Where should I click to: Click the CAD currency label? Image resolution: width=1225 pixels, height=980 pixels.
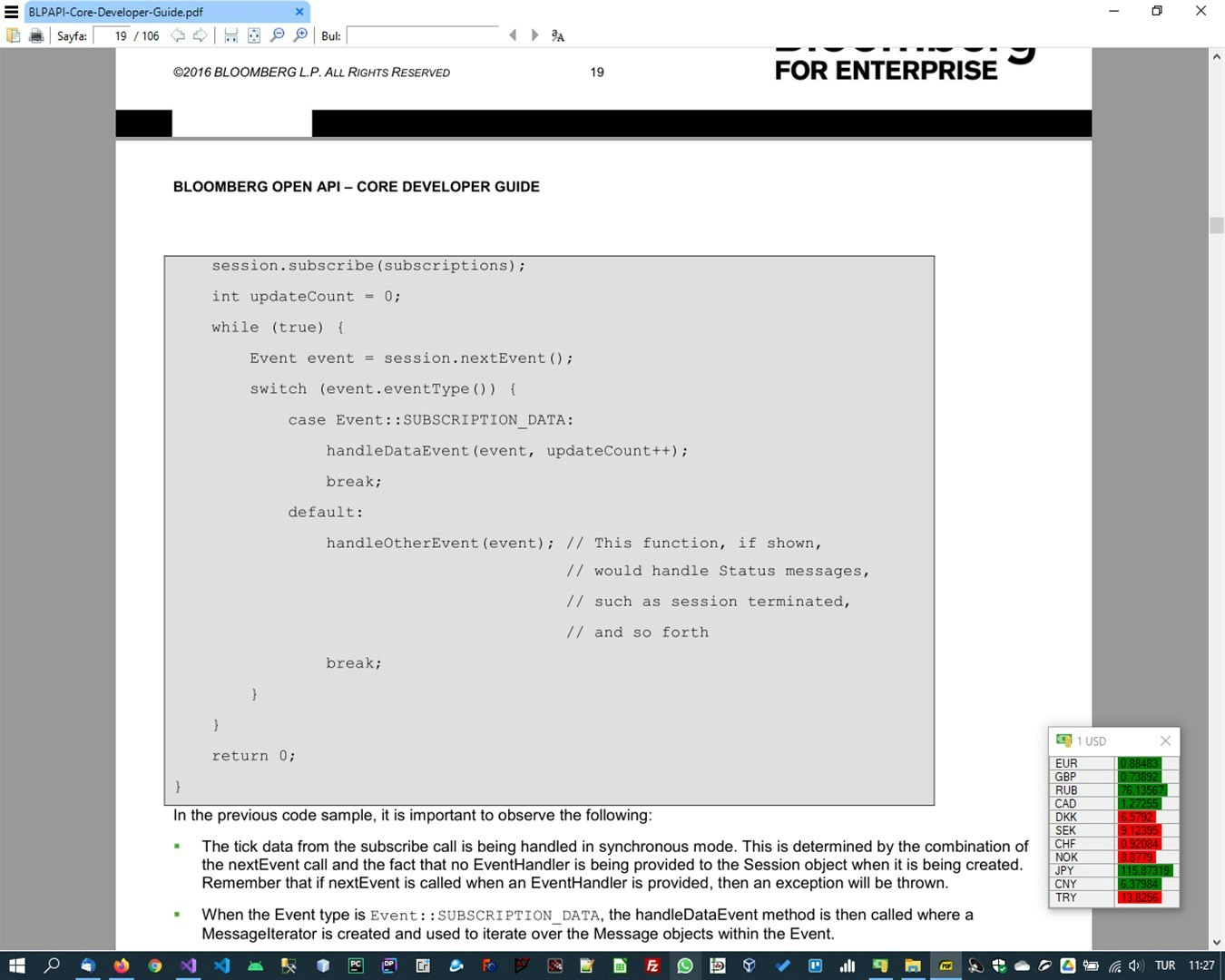tap(1065, 803)
